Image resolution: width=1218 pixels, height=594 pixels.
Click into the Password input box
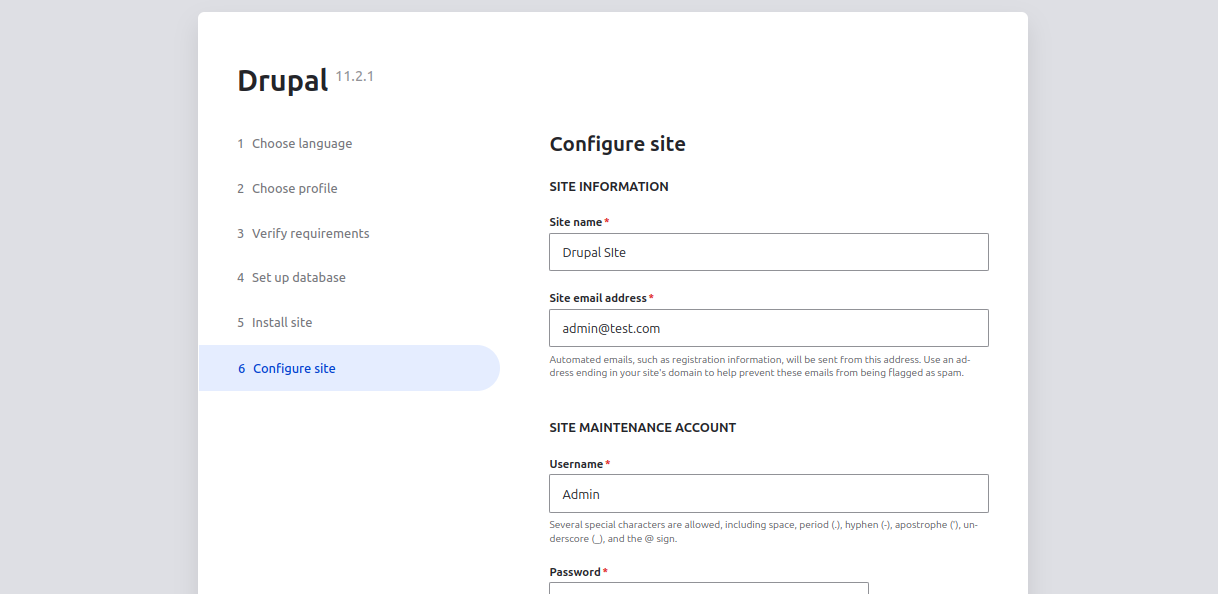(x=708, y=588)
